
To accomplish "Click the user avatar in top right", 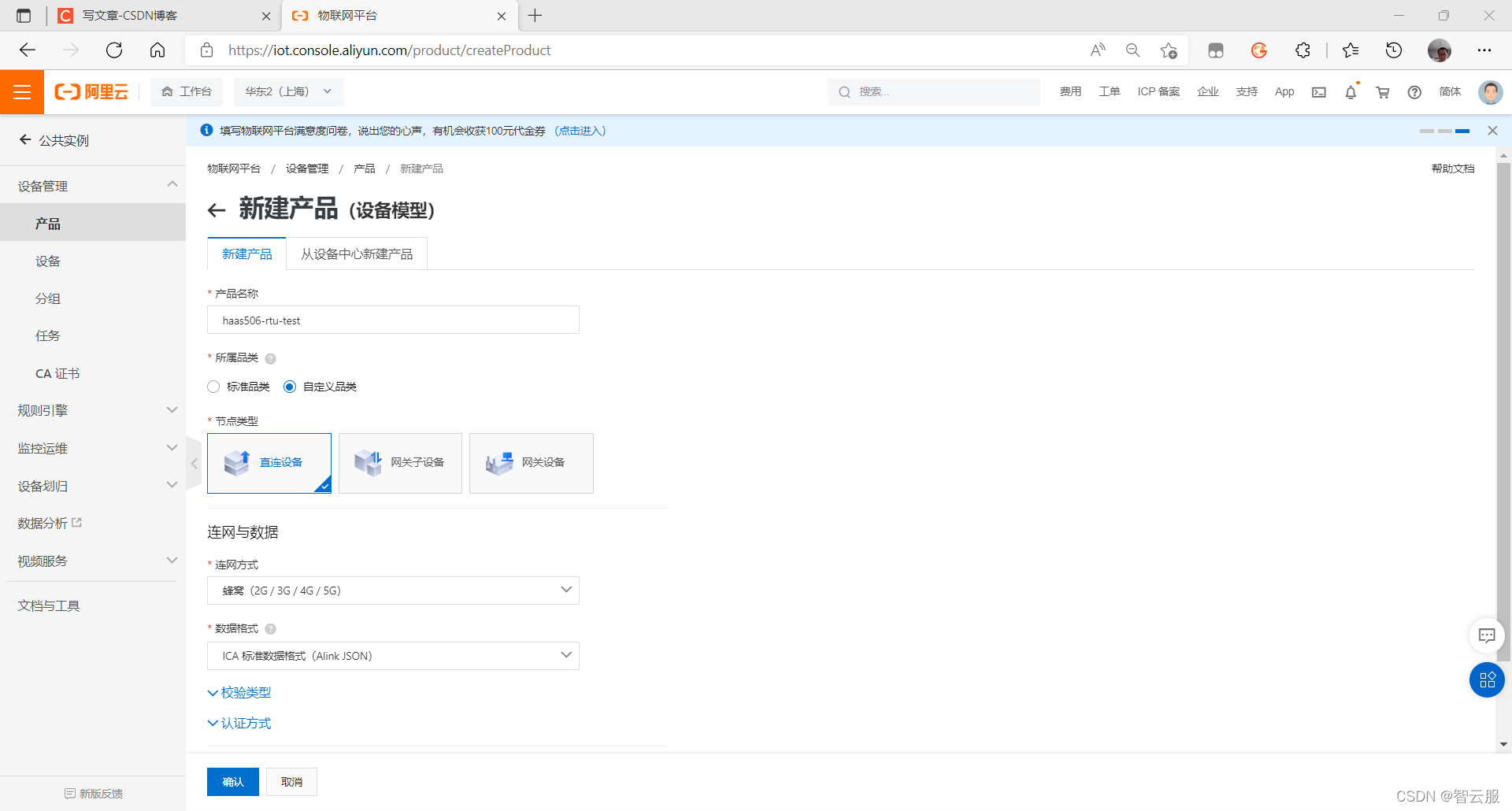I will tap(1490, 92).
